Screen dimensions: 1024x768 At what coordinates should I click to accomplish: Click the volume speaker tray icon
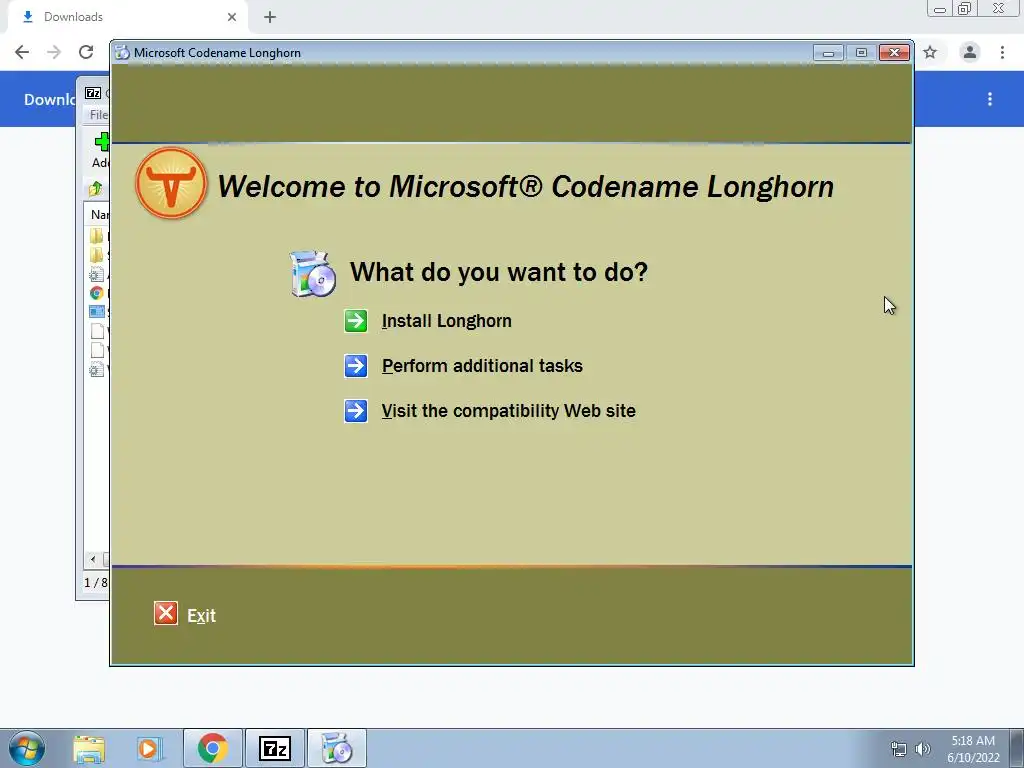click(923, 749)
